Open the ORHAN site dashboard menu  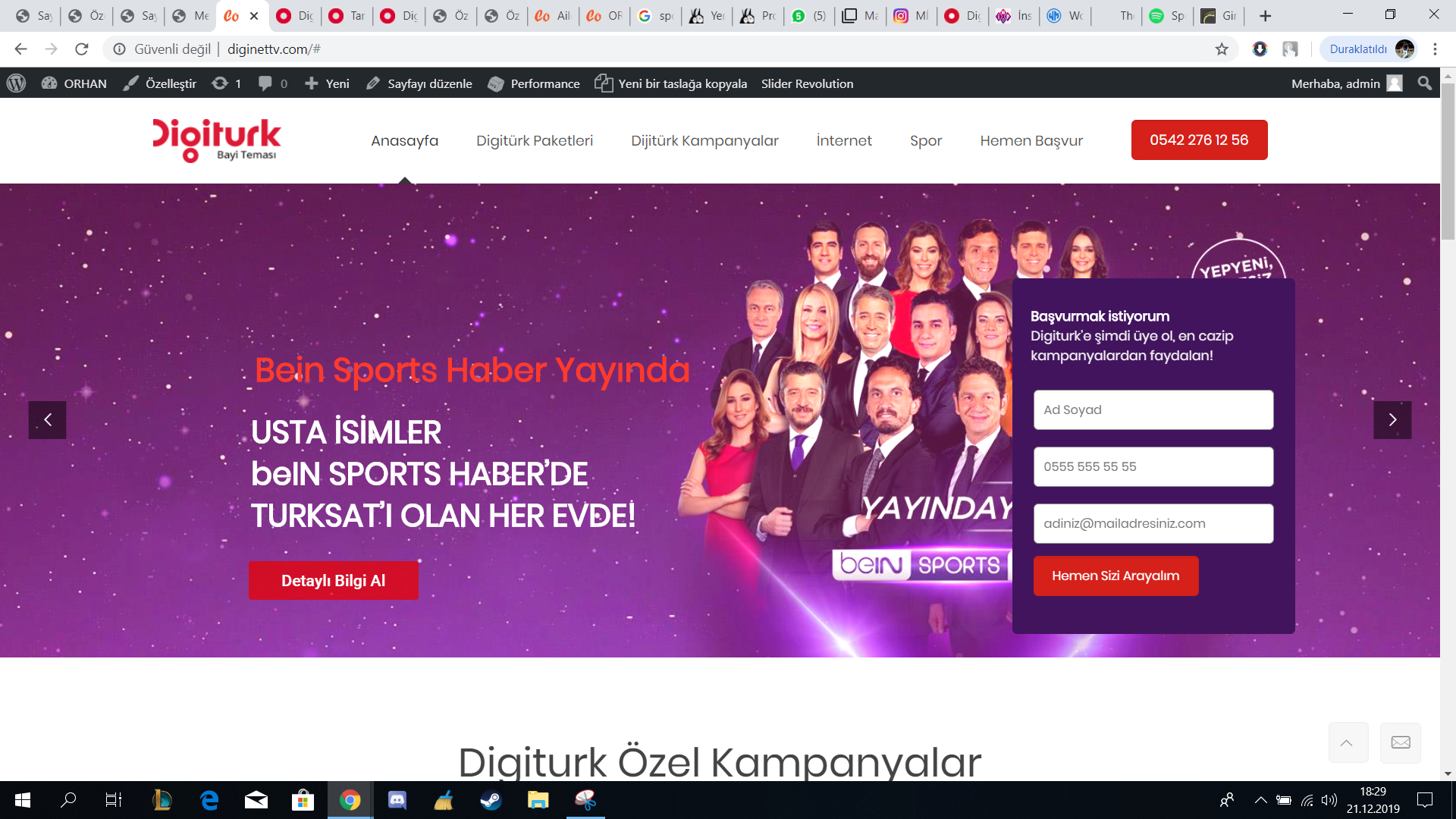coord(74,83)
